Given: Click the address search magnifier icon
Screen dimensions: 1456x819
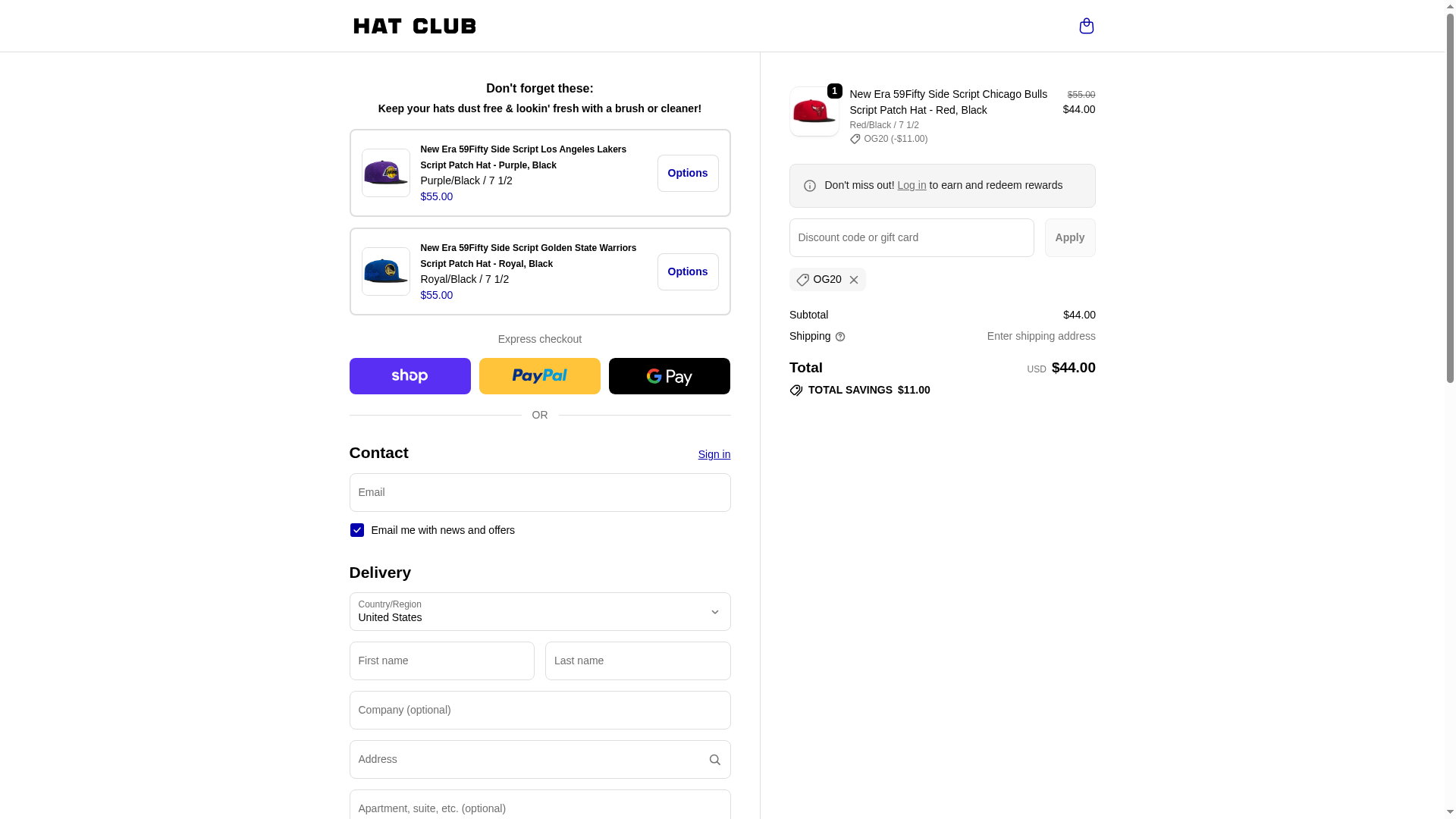Looking at the screenshot, I should pos(714,760).
